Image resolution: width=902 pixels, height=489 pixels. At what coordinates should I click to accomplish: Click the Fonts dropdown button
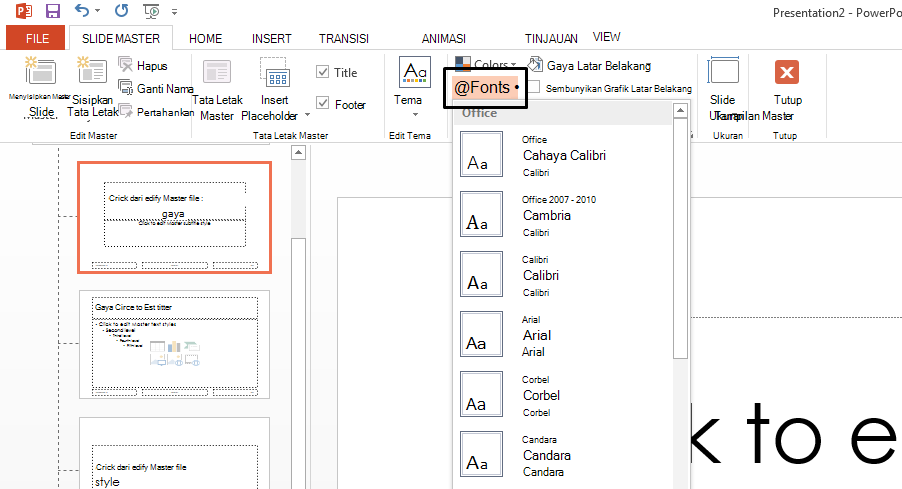[x=486, y=87]
